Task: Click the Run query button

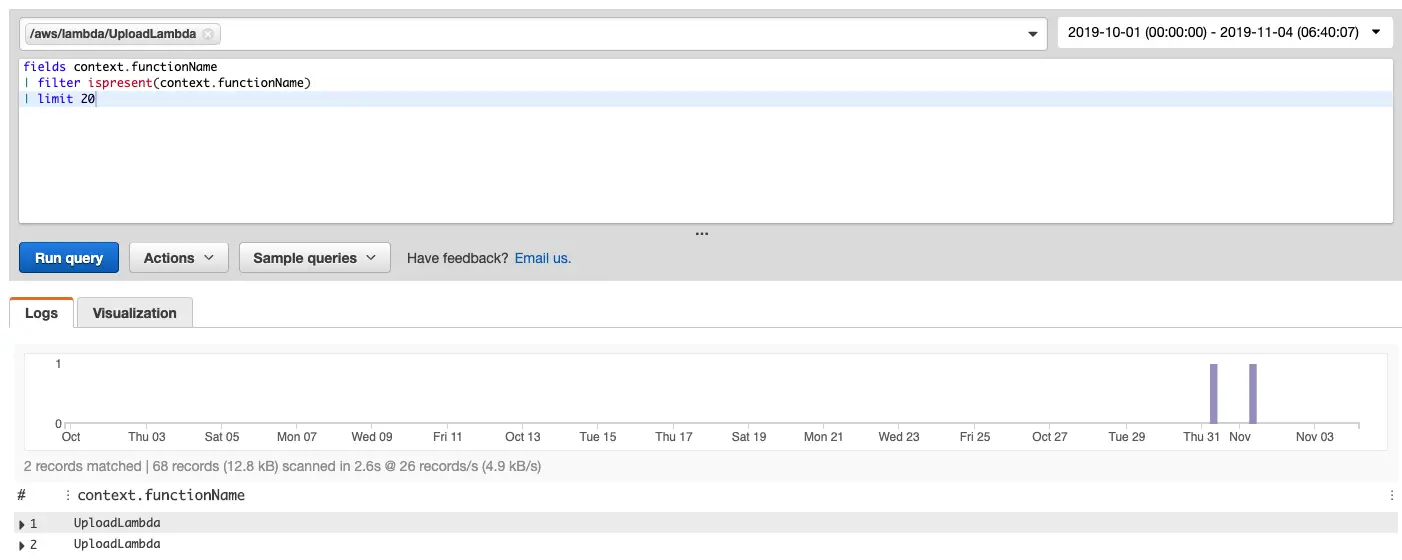Action: pyautogui.click(x=69, y=258)
